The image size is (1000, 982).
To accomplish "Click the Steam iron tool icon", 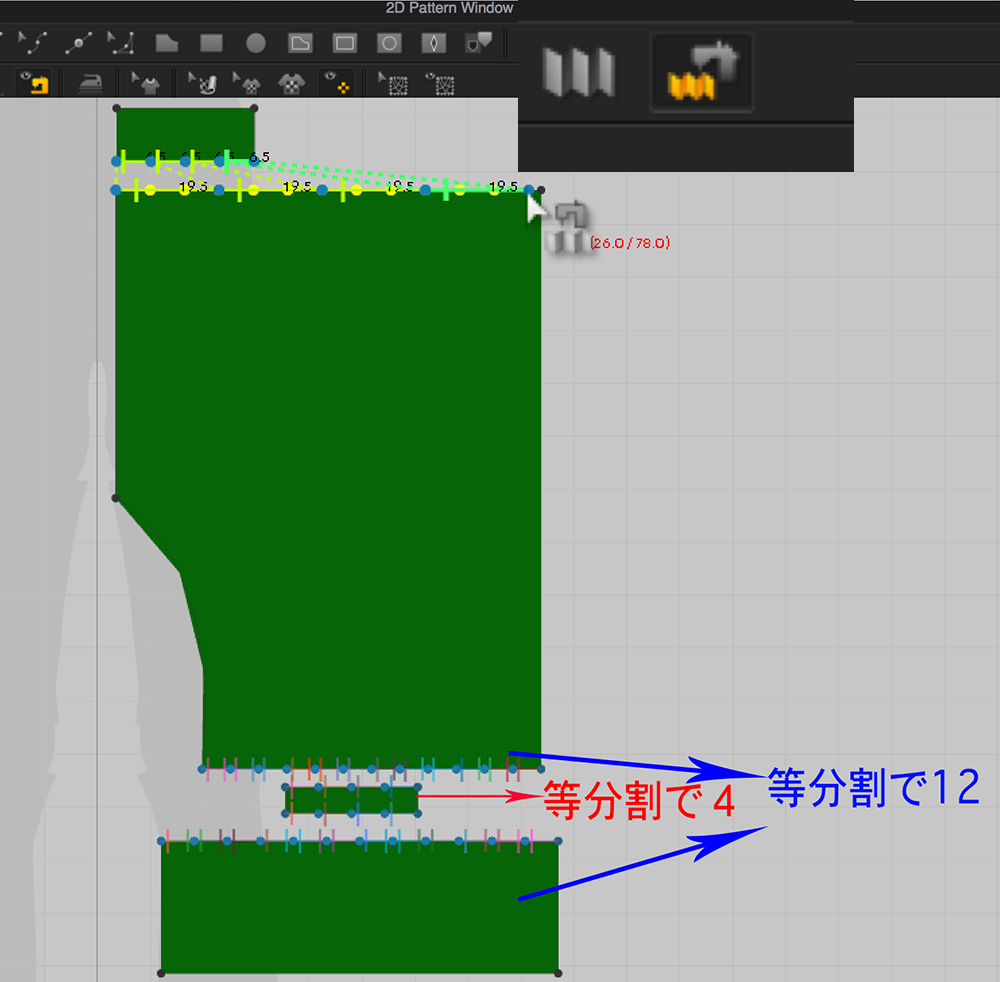I will coord(90,84).
